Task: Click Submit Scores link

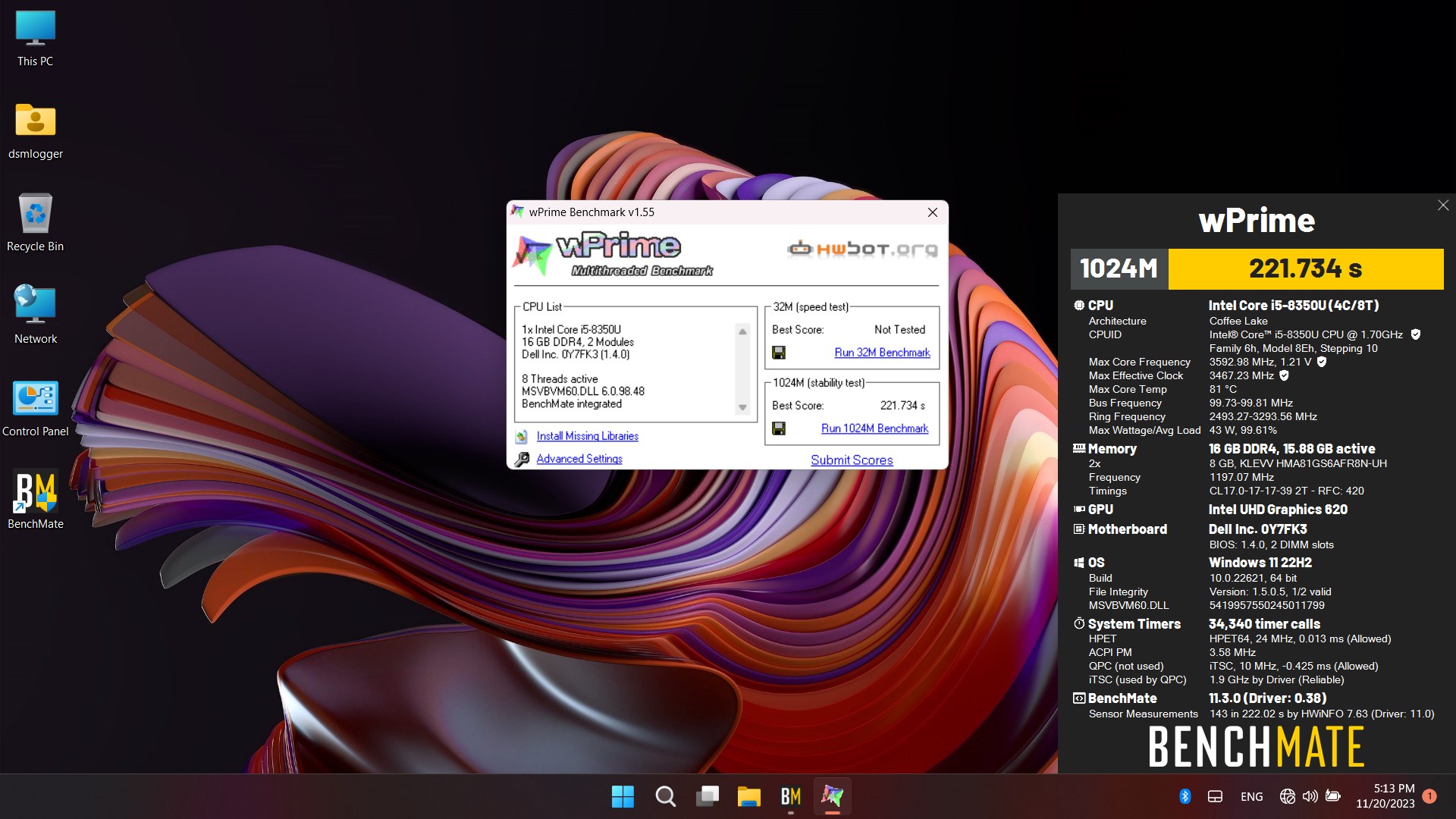Action: point(852,460)
